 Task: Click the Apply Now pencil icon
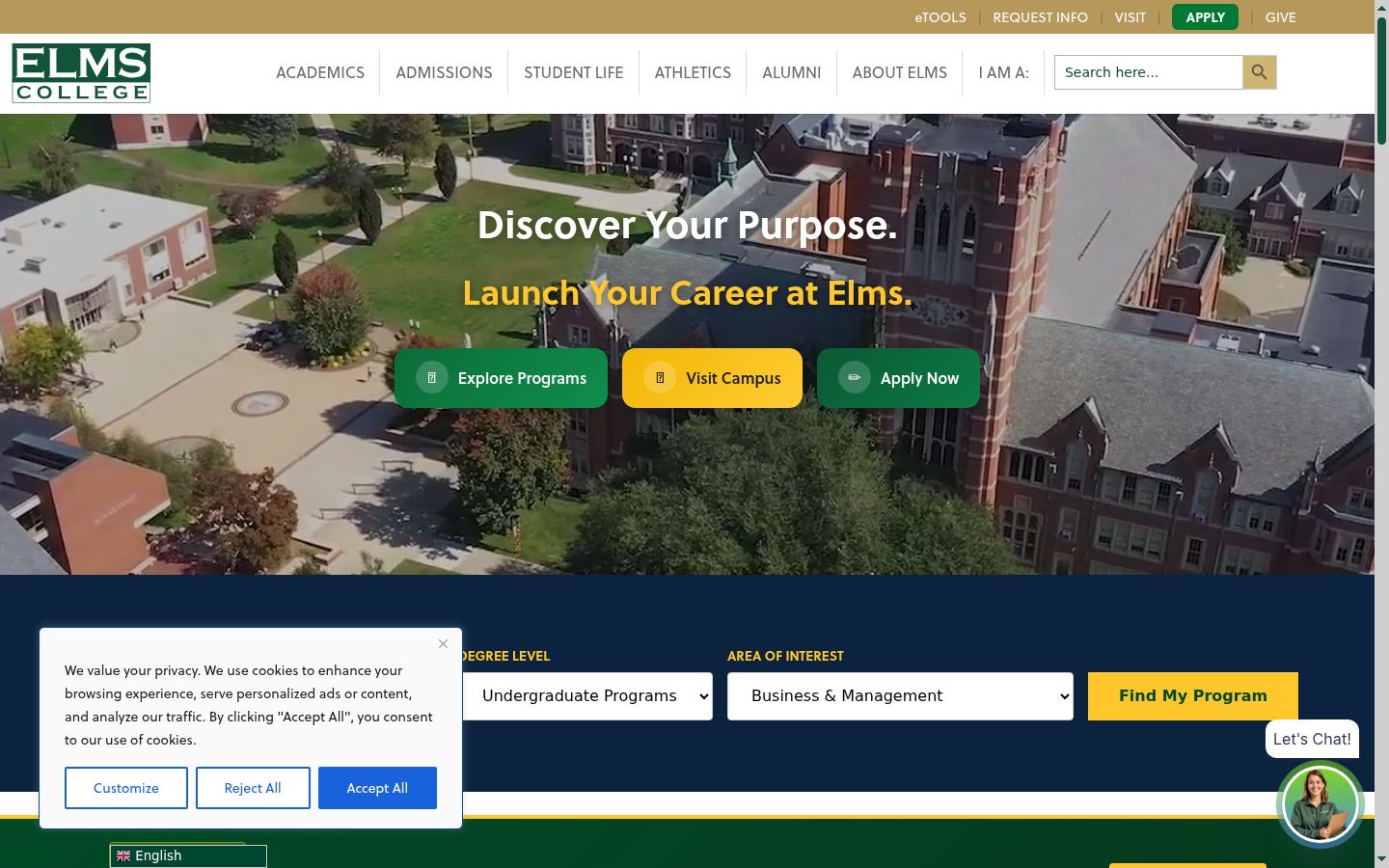pos(855,377)
